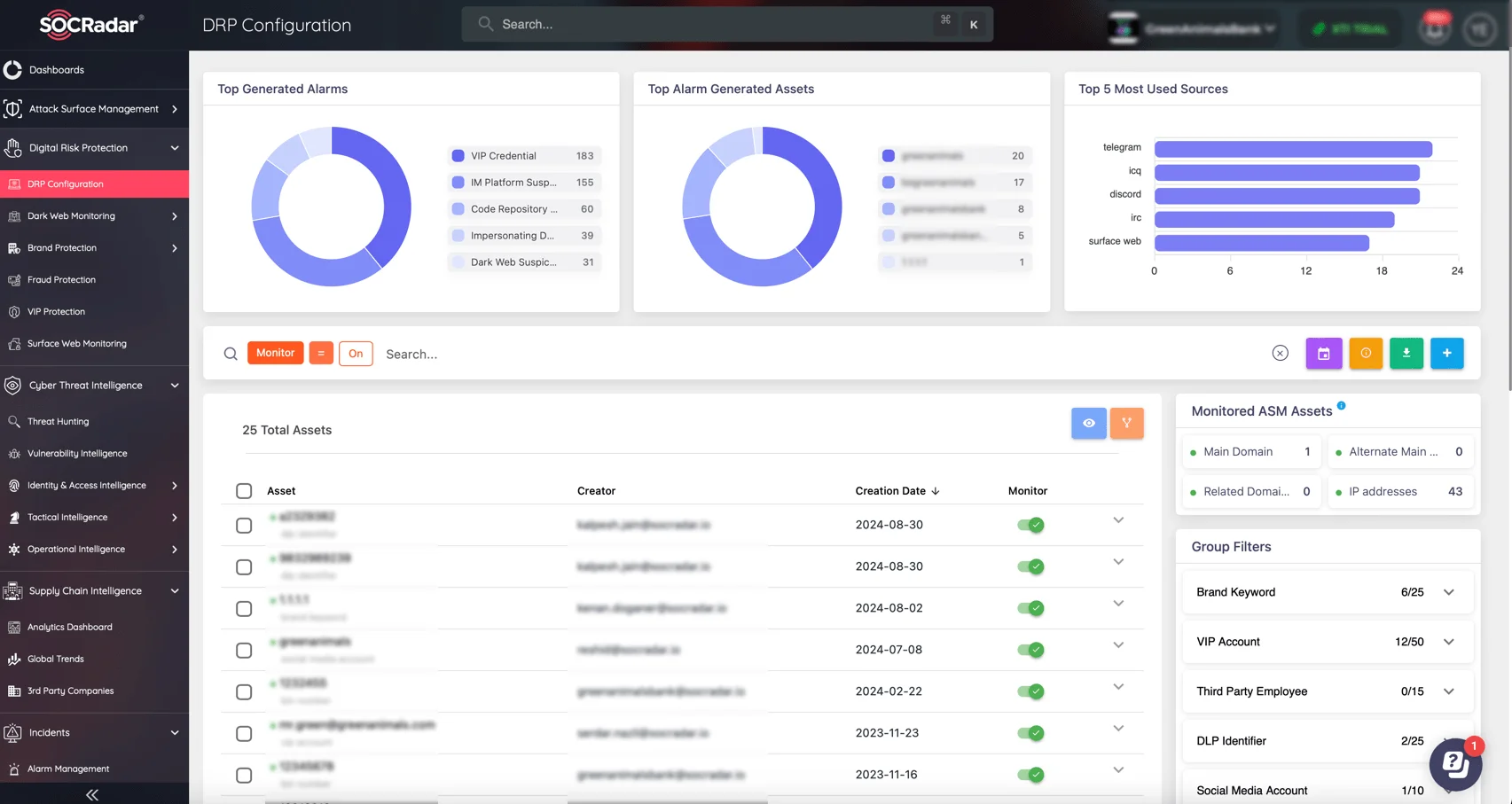
Task: Expand the 2024-02-22 asset row details
Action: point(1118,687)
